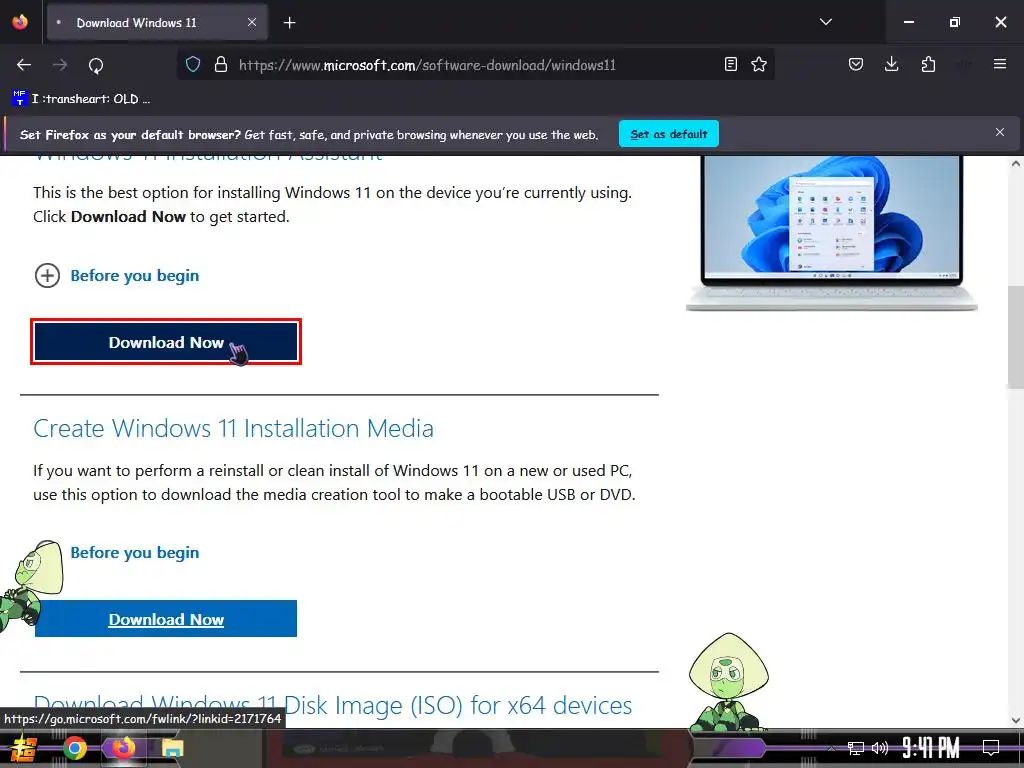Select the Download Windows 11 tab
The image size is (1024, 768).
pyautogui.click(x=157, y=23)
